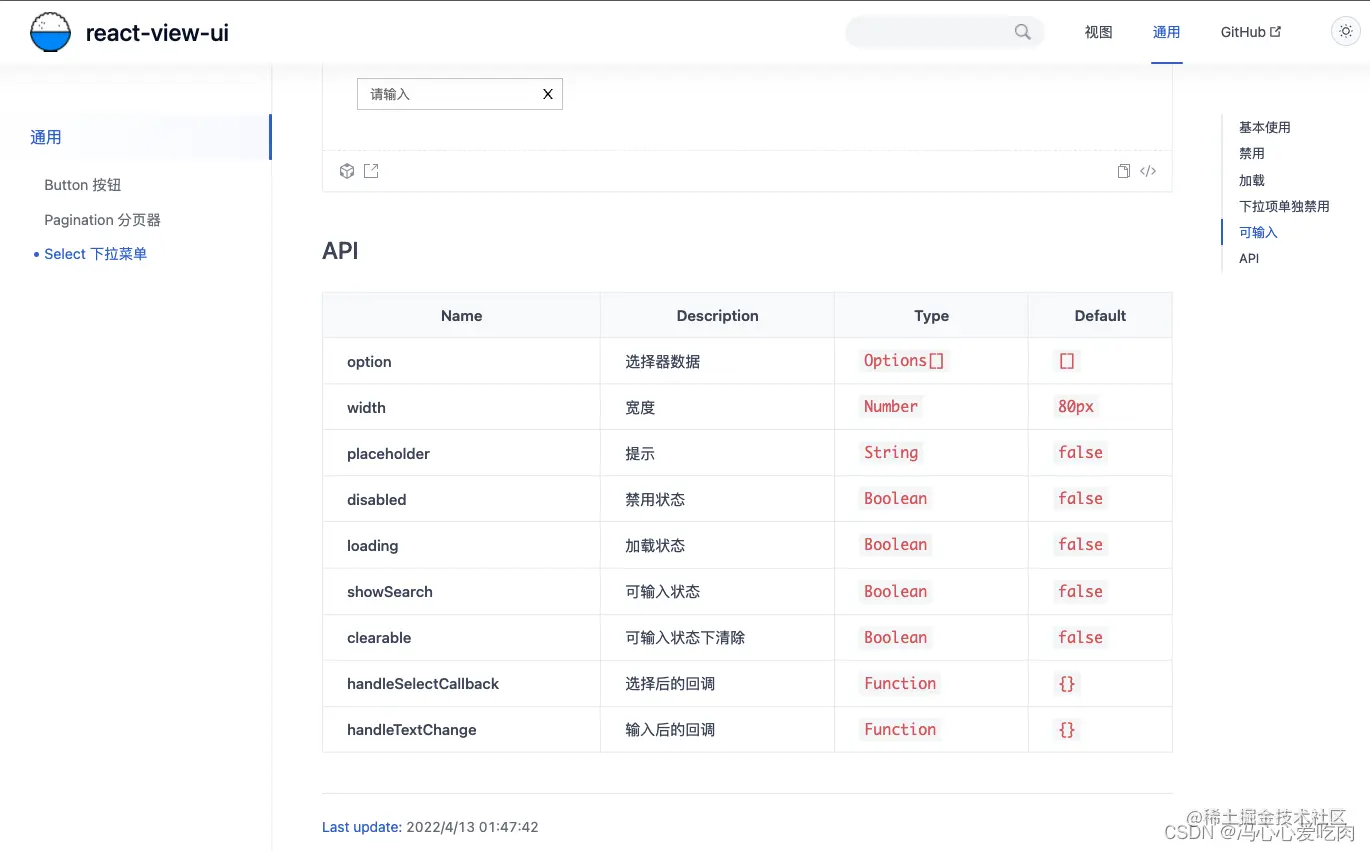Click the Last update label

(362, 827)
